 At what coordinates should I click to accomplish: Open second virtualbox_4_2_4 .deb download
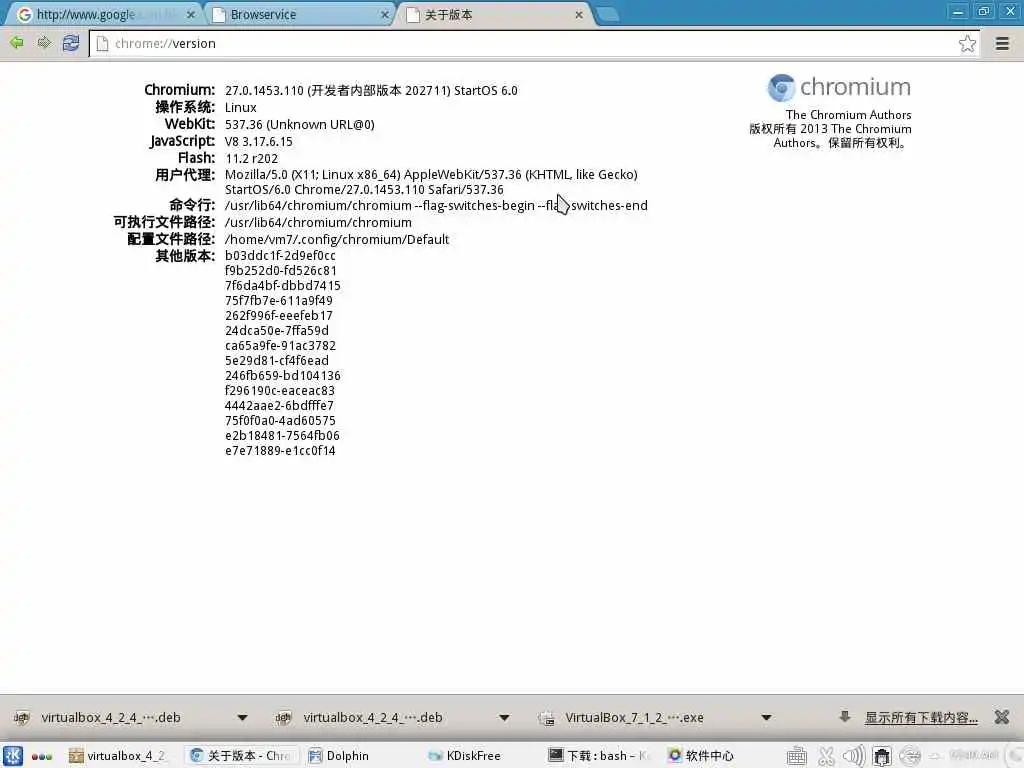tap(373, 718)
